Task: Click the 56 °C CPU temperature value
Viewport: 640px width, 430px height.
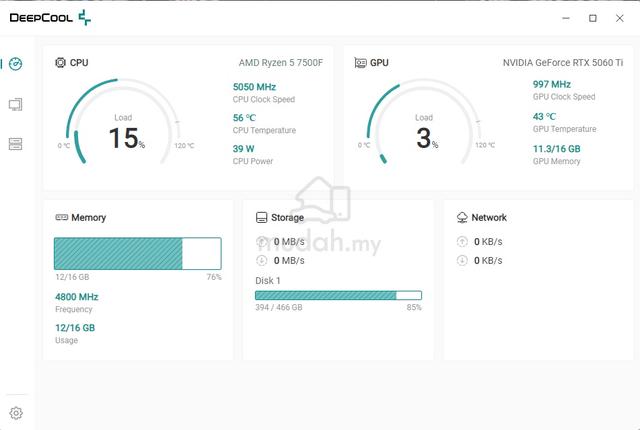Action: point(244,118)
